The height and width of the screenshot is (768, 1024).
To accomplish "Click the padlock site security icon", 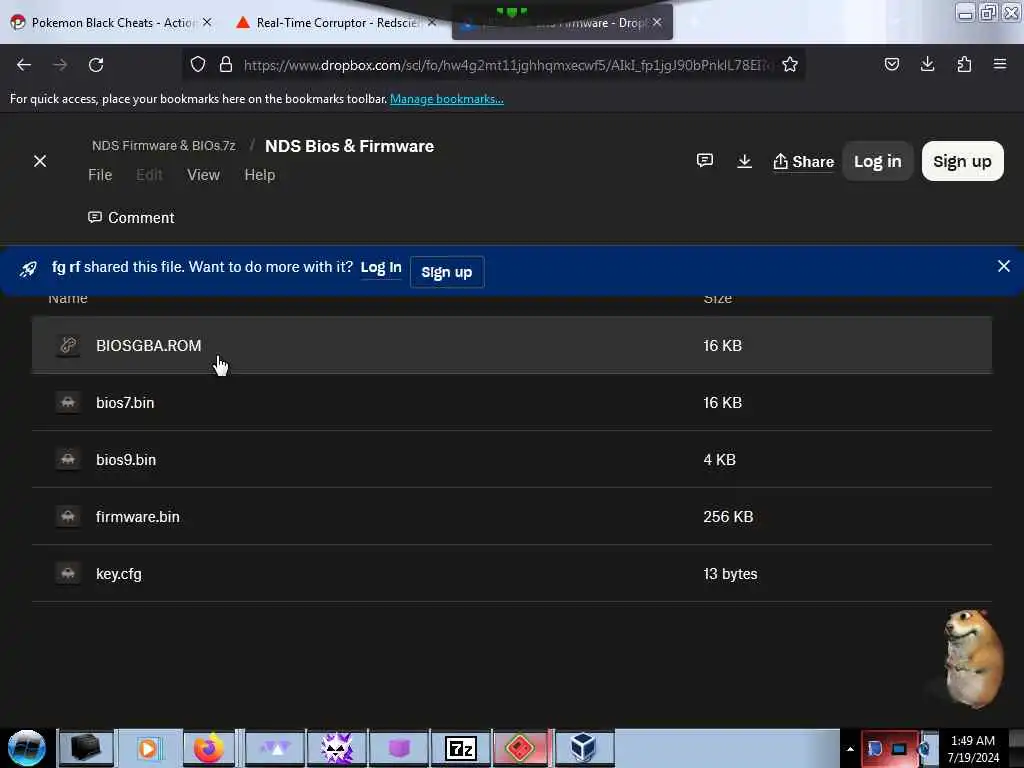I will point(226,64).
